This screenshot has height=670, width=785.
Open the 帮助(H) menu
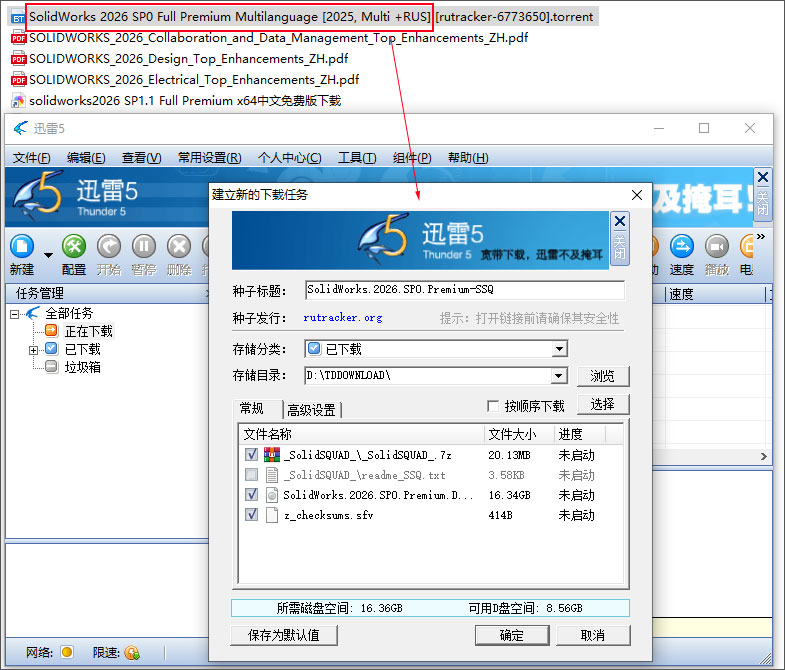(x=468, y=158)
